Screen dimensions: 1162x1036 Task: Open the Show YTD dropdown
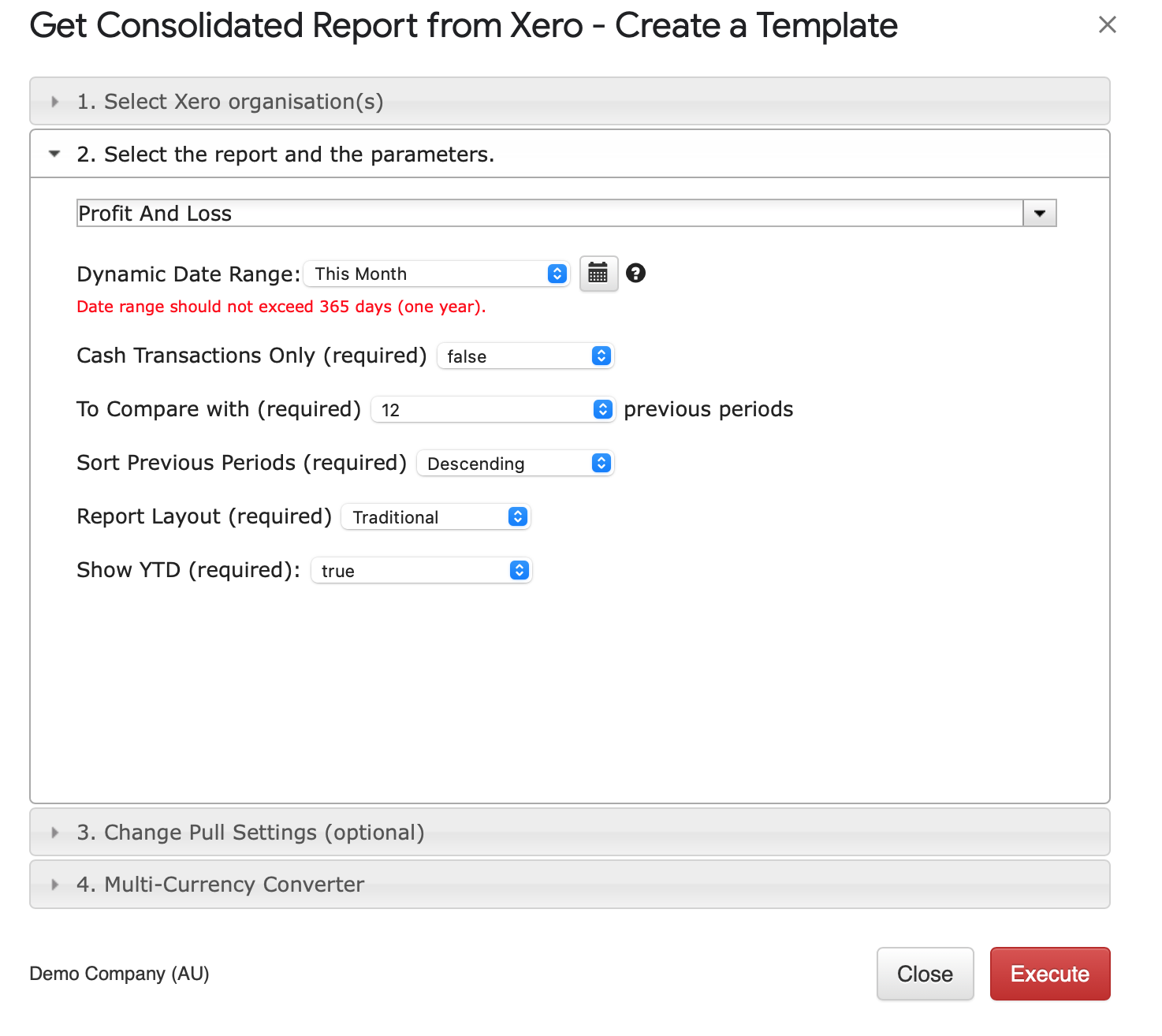[422, 570]
